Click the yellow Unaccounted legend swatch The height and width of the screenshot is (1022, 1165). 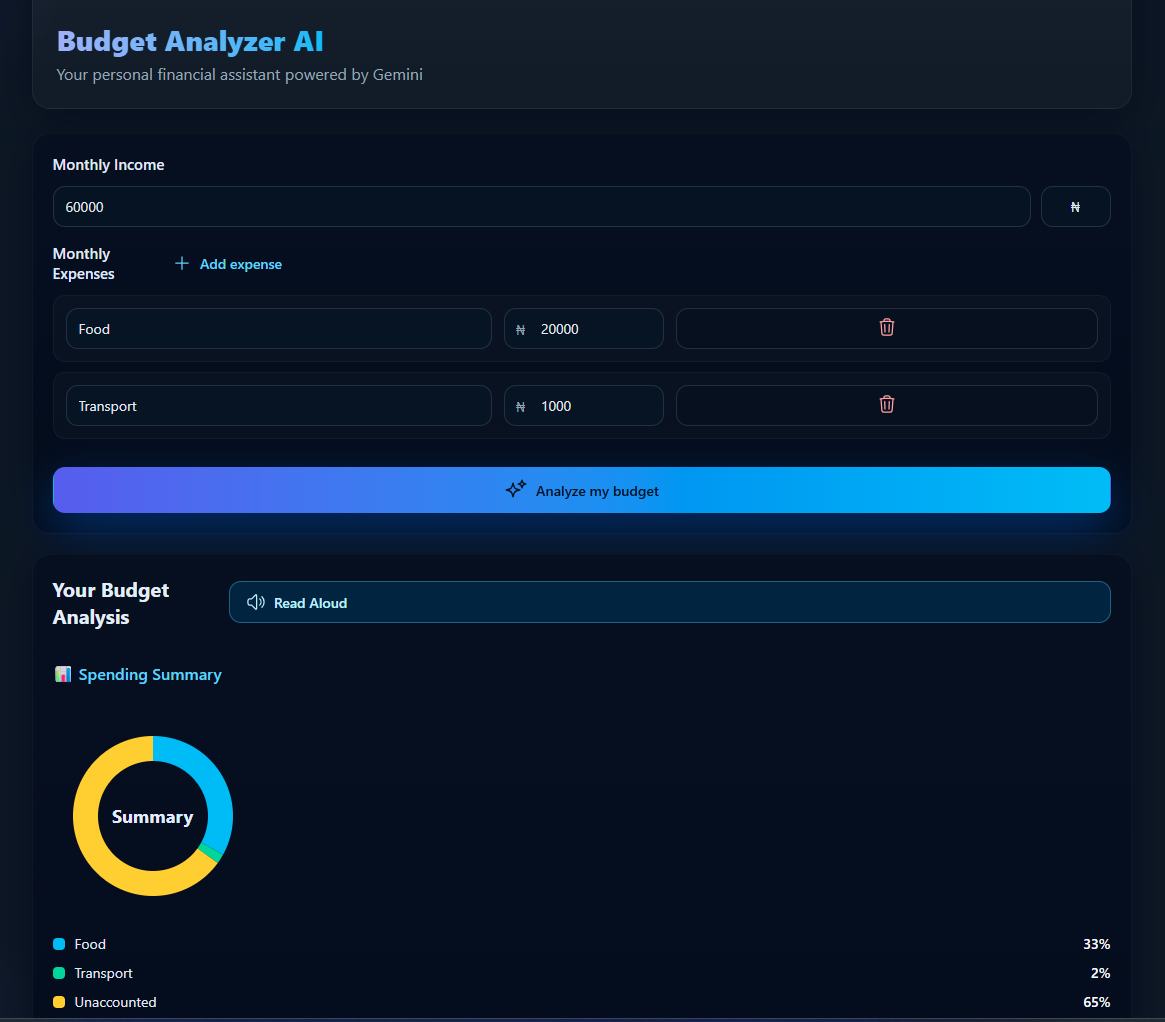pyautogui.click(x=59, y=1002)
